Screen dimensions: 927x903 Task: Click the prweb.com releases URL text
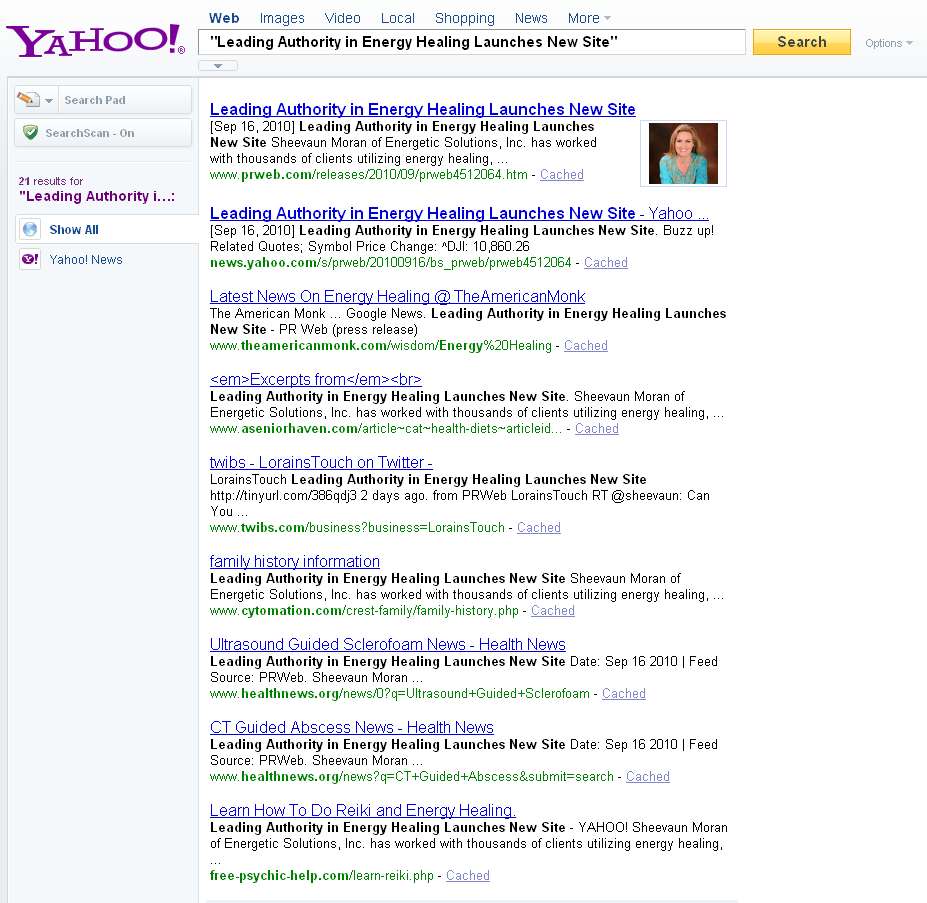pos(369,175)
